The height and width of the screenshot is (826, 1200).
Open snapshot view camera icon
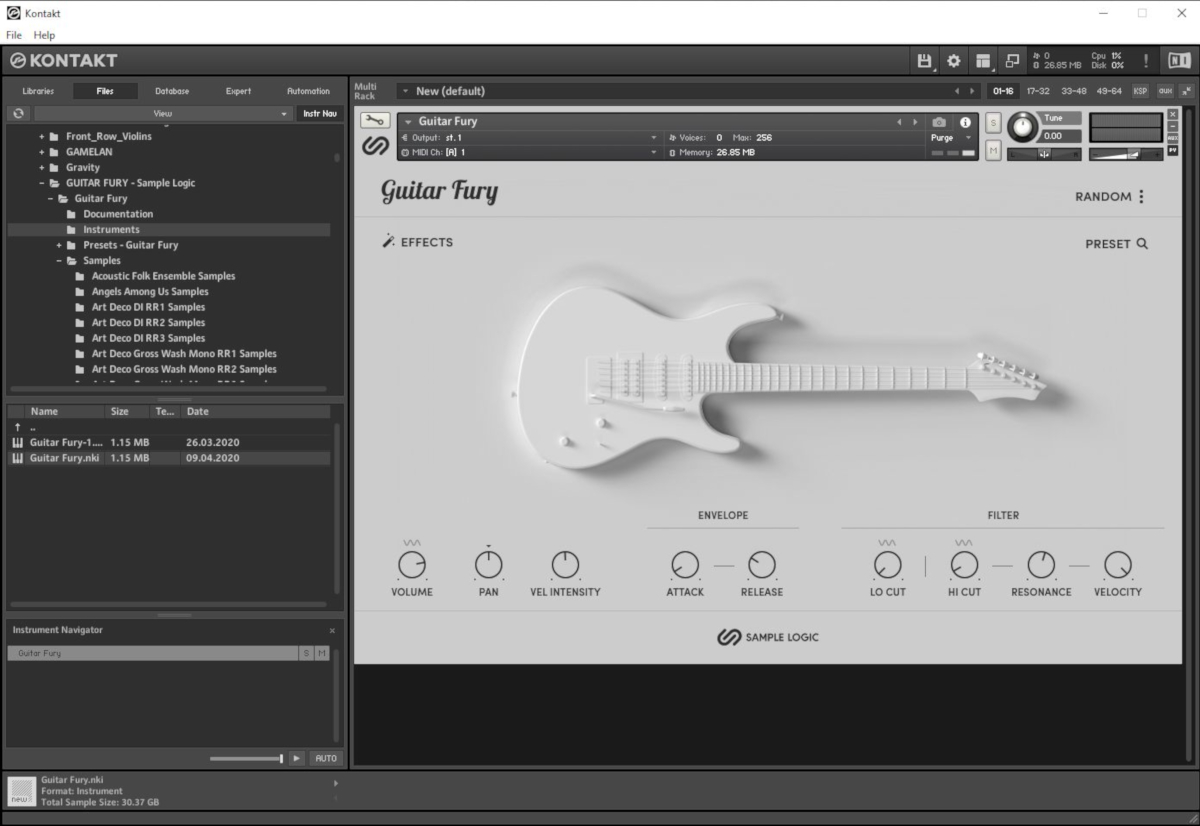pos(939,122)
